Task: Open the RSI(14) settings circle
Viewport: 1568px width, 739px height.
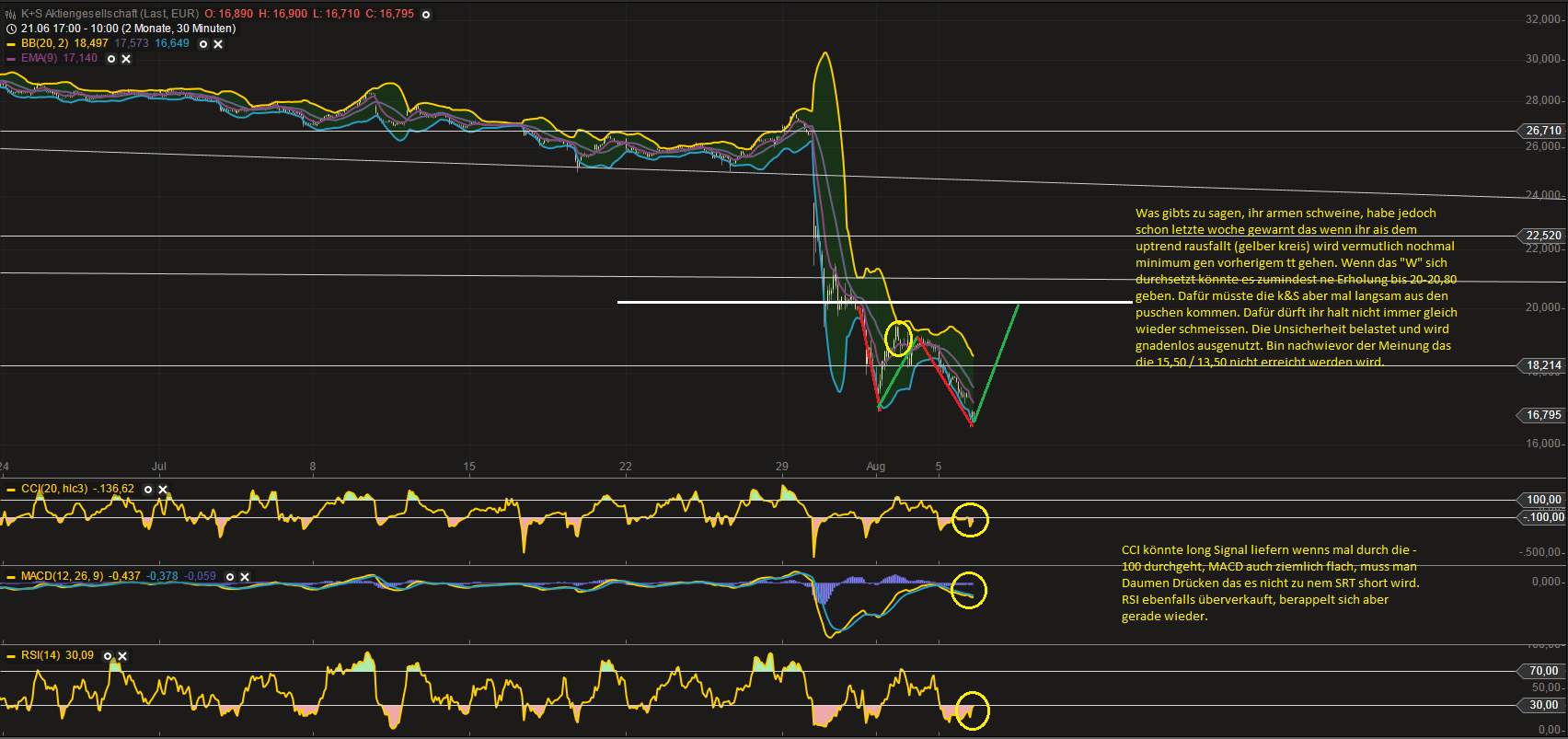Action: pos(108,656)
